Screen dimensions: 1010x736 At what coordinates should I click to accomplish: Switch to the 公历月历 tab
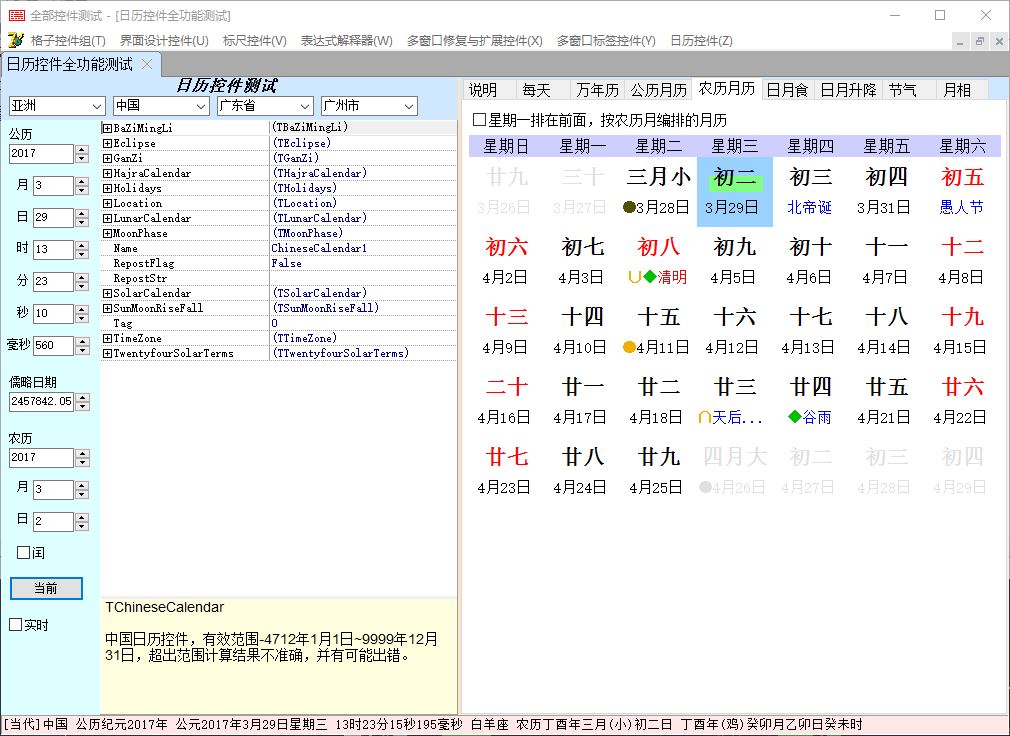[658, 90]
